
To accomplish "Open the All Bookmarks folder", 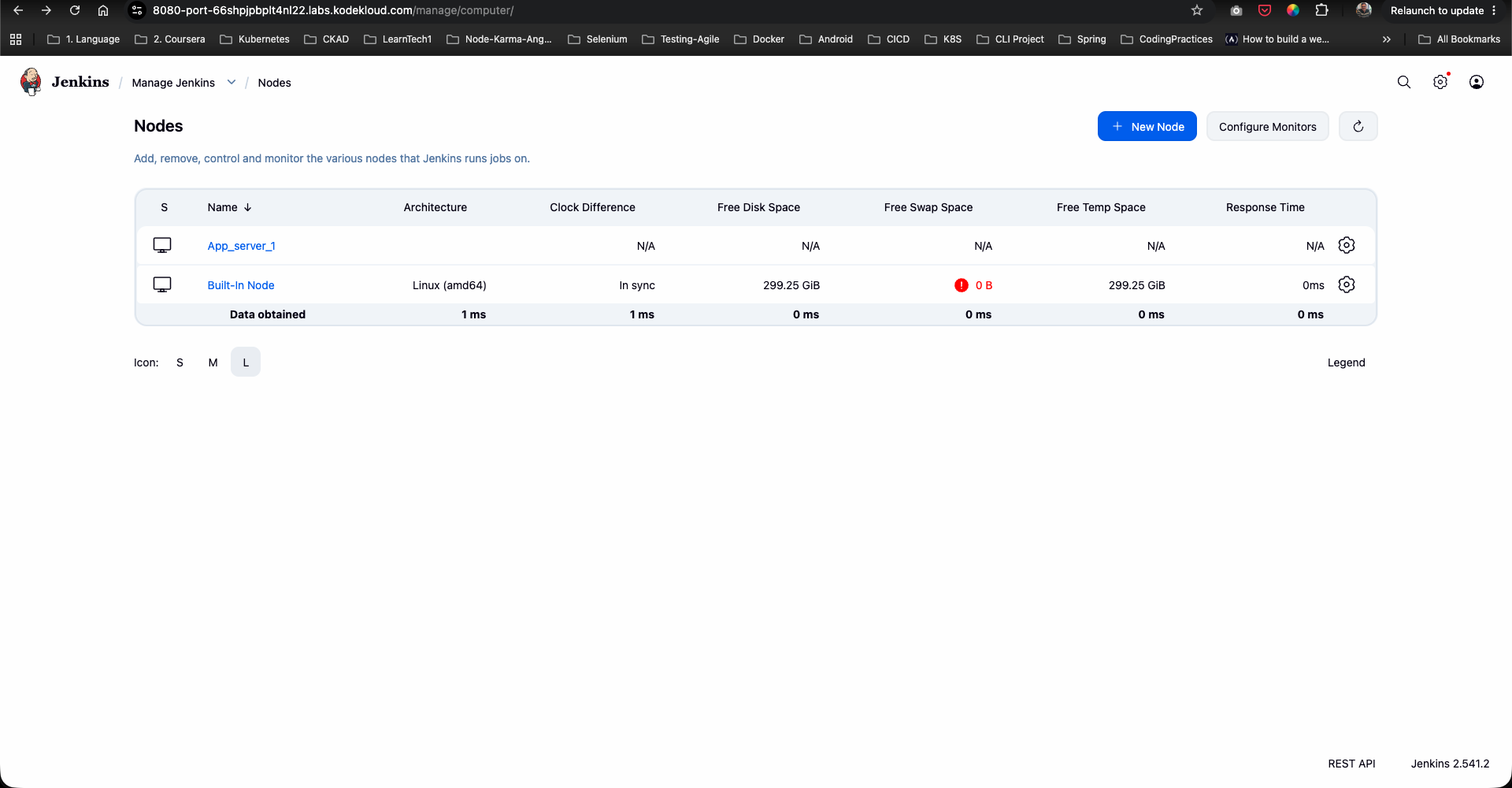I will [x=1459, y=39].
